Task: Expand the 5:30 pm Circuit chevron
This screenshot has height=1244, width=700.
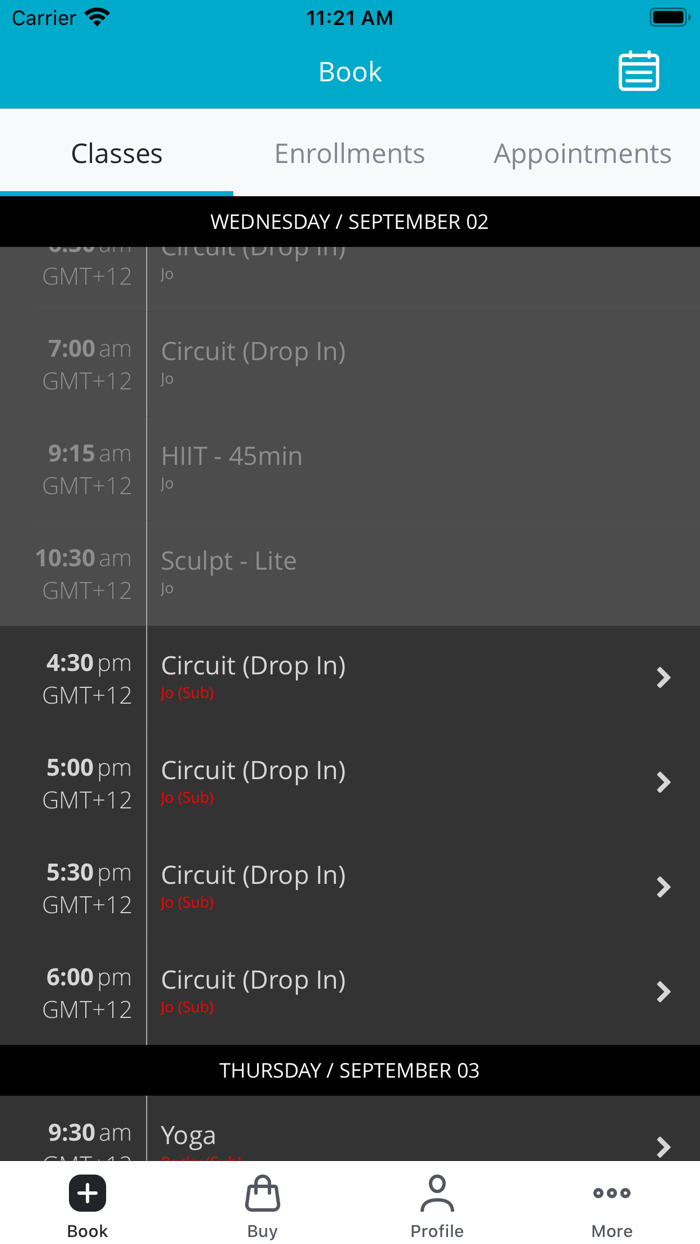Action: (x=663, y=887)
